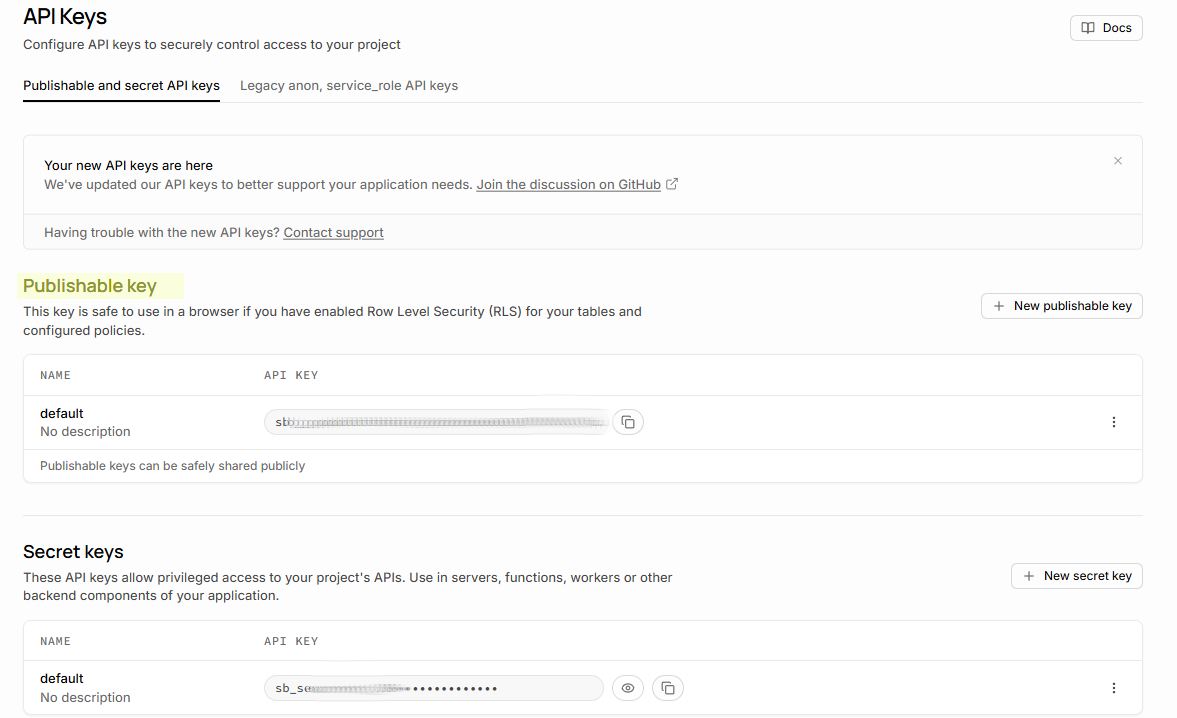
Task: Click the external link icon beside GitHub
Action: tap(672, 184)
